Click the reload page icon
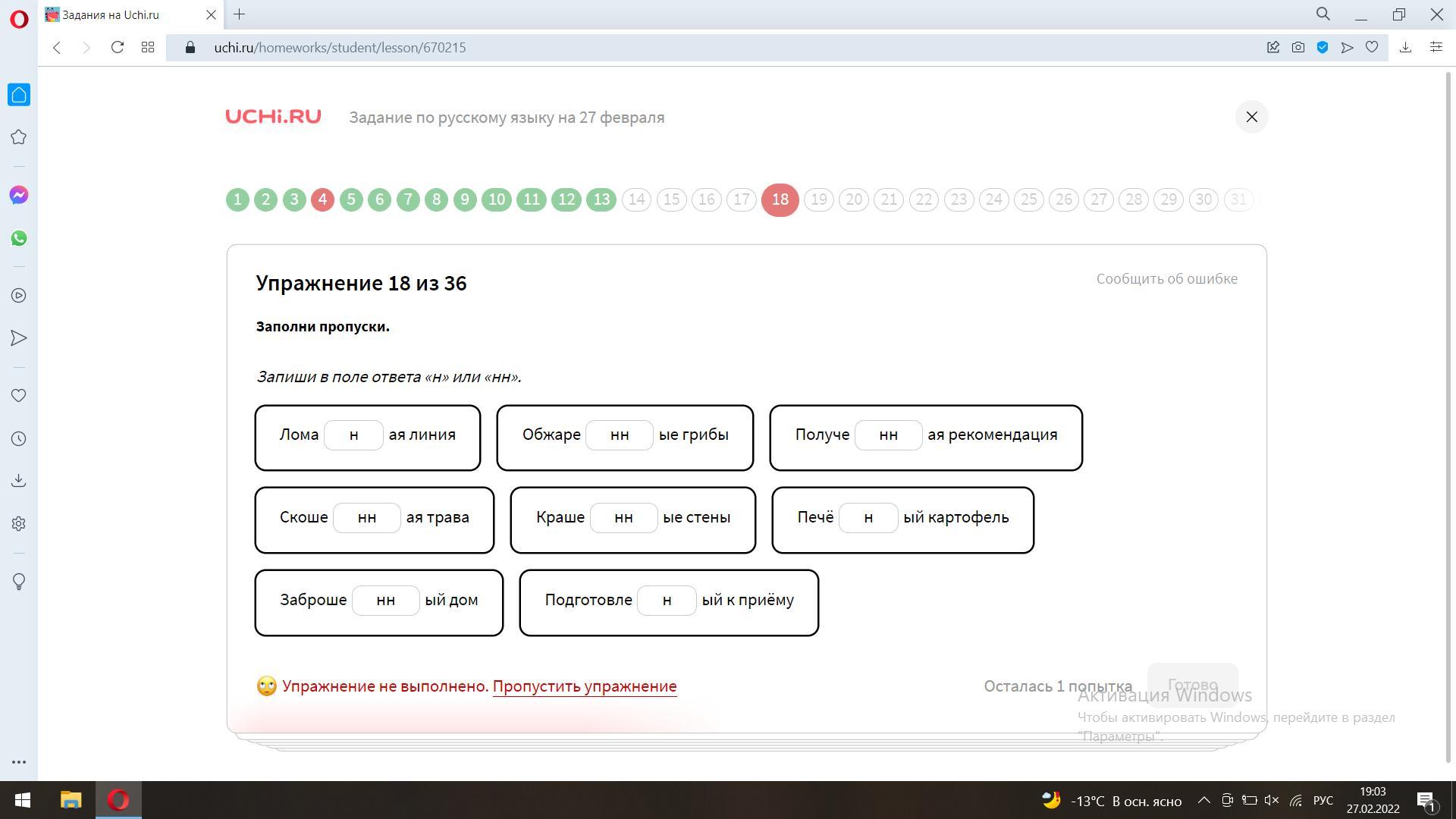1456x819 pixels. point(118,47)
